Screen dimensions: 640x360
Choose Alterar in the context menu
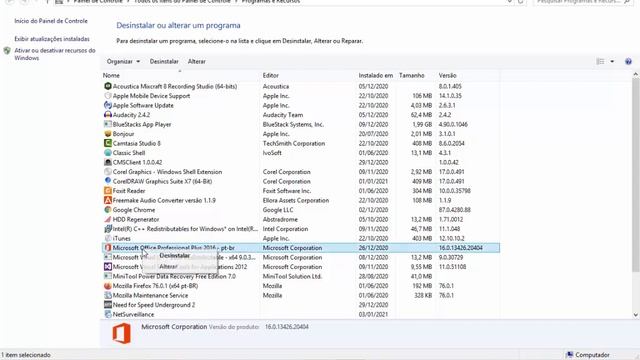pos(168,267)
